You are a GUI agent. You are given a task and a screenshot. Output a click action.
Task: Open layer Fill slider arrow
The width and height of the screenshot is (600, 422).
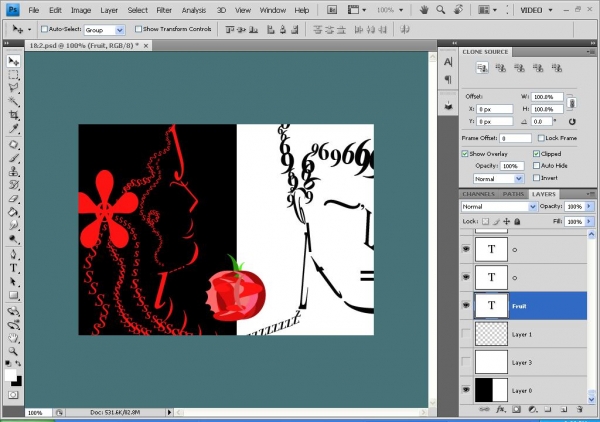point(589,222)
